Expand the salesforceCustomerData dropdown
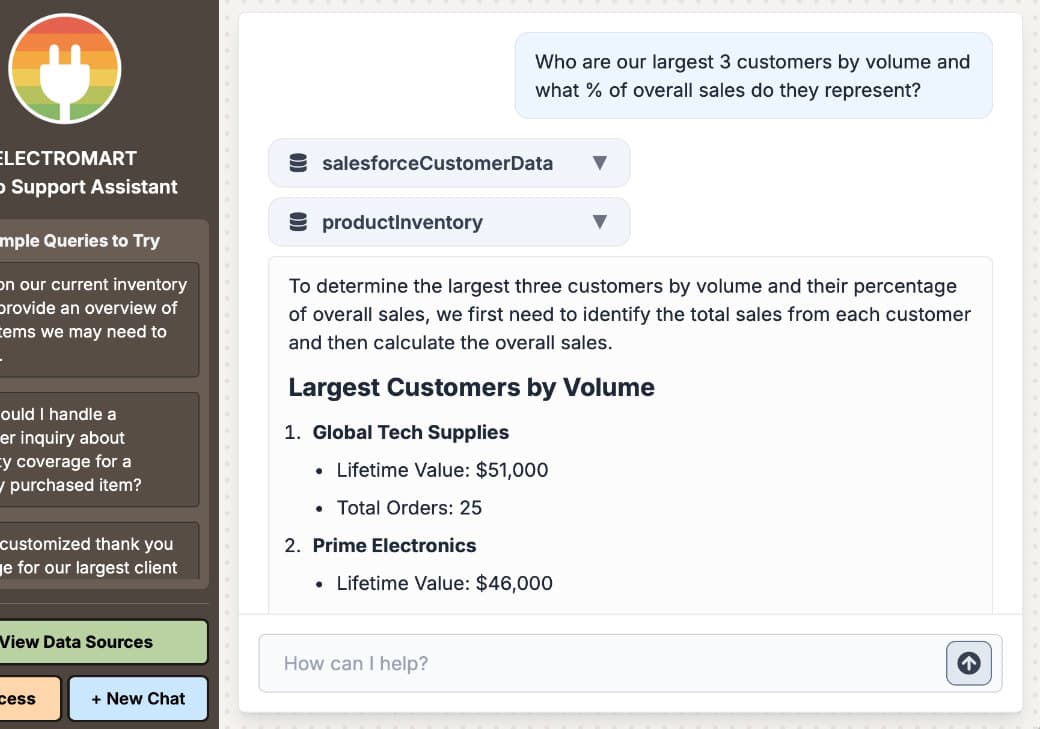Screen dimensions: 1040x729 (600, 163)
